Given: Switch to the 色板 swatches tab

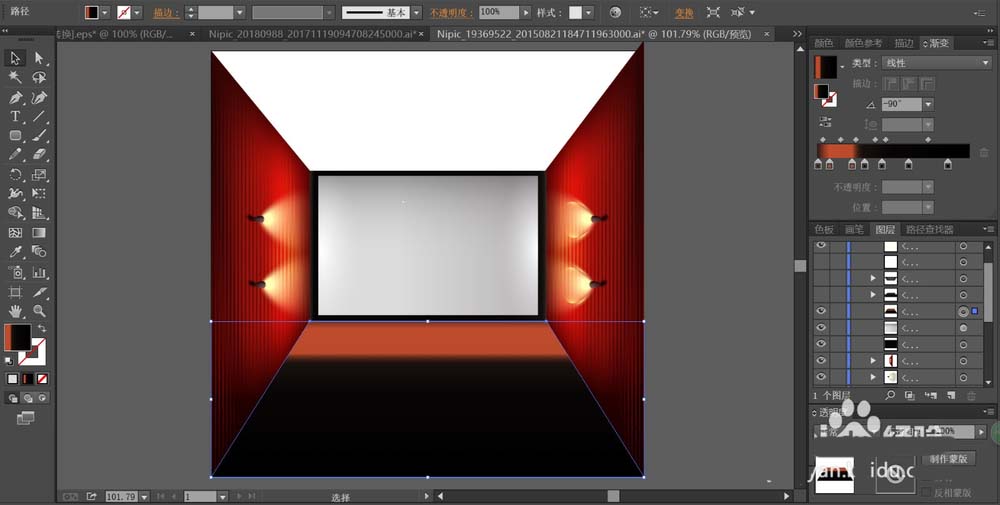Looking at the screenshot, I should click(x=824, y=230).
